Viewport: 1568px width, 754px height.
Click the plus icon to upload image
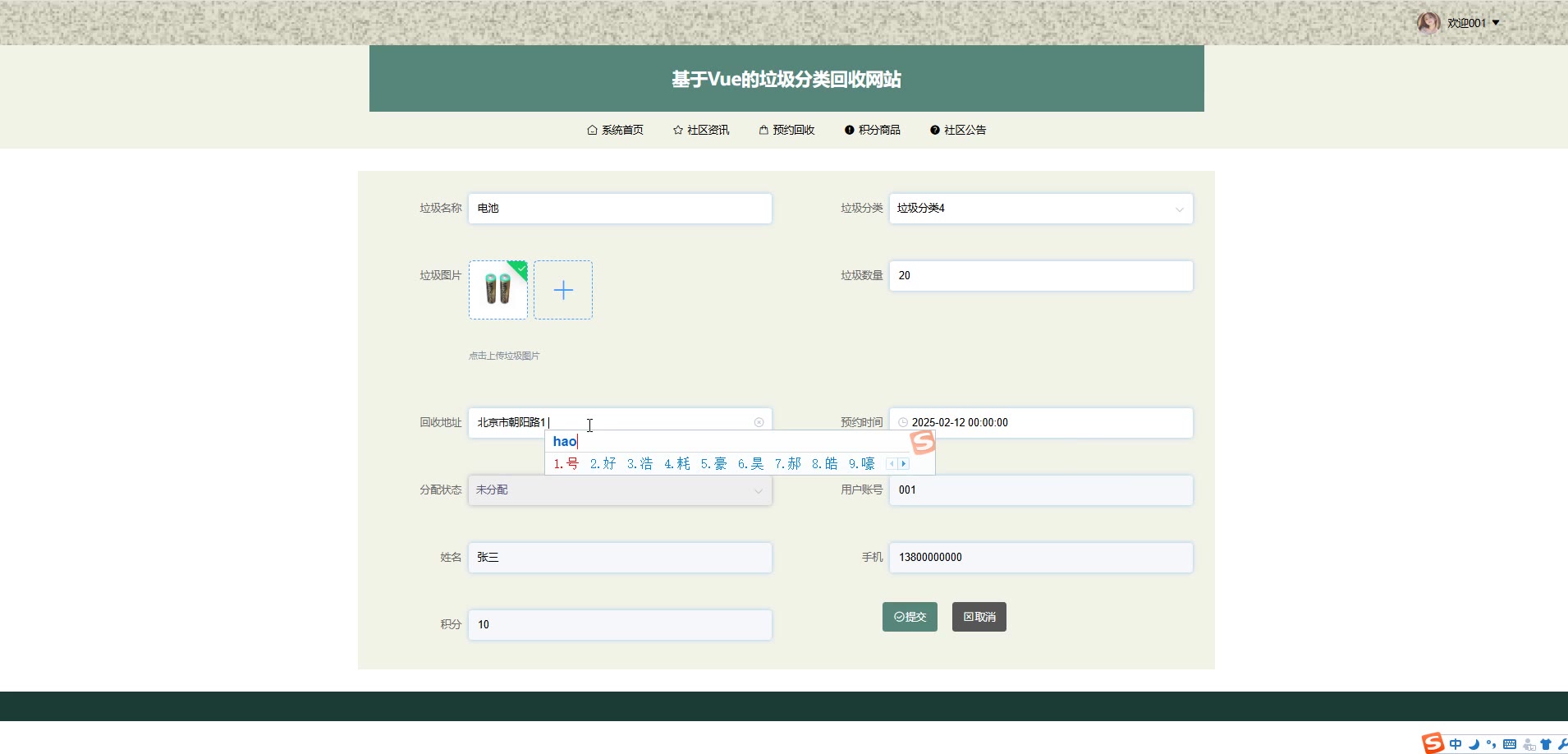tap(563, 290)
